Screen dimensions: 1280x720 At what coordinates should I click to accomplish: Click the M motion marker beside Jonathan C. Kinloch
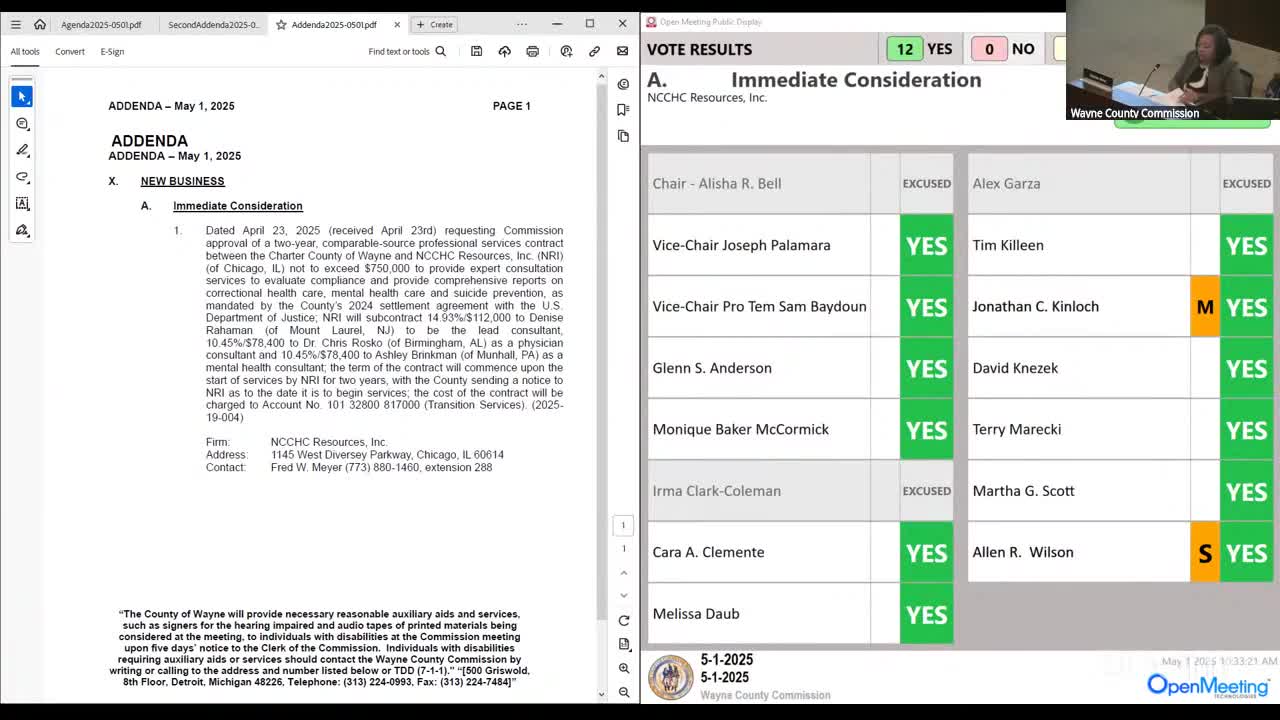1205,307
